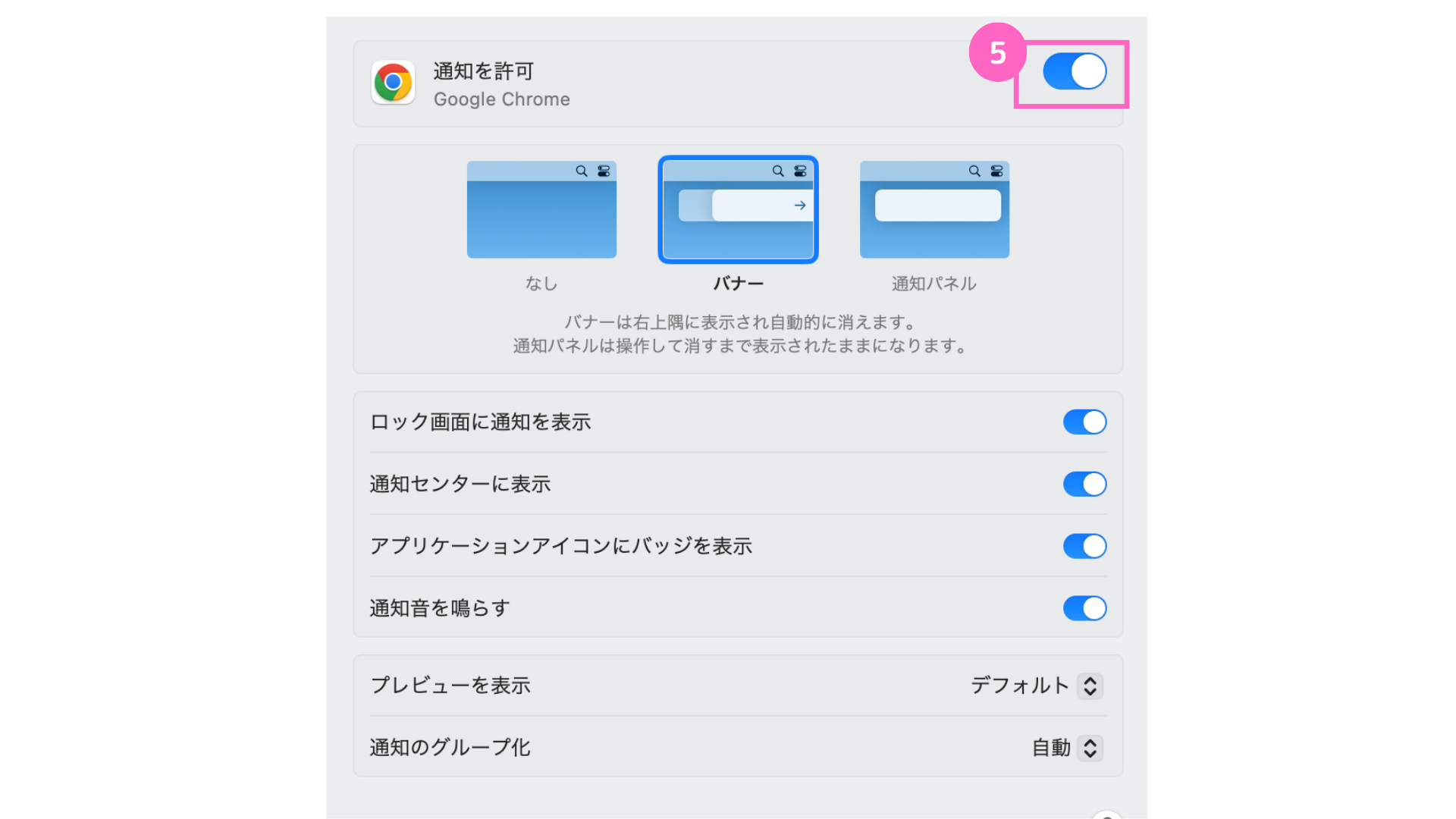The width and height of the screenshot is (1456, 819).
Task: Click control center icon in なし thumbnail
Action: click(x=604, y=171)
